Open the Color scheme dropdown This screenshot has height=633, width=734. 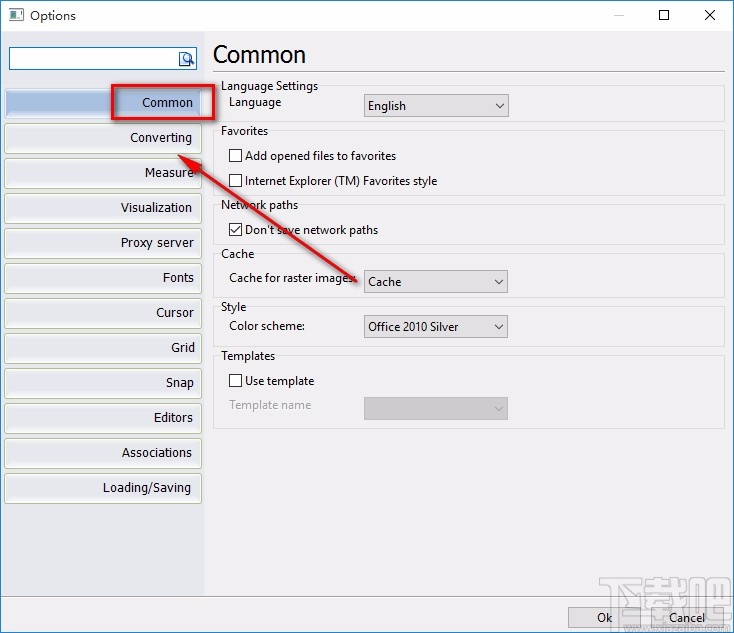(x=436, y=327)
